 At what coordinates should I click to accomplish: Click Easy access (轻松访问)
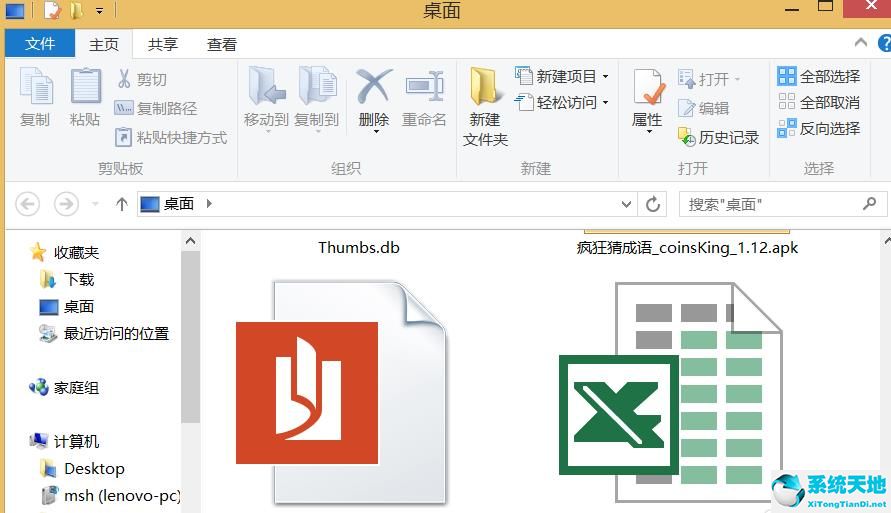pyautogui.click(x=555, y=102)
